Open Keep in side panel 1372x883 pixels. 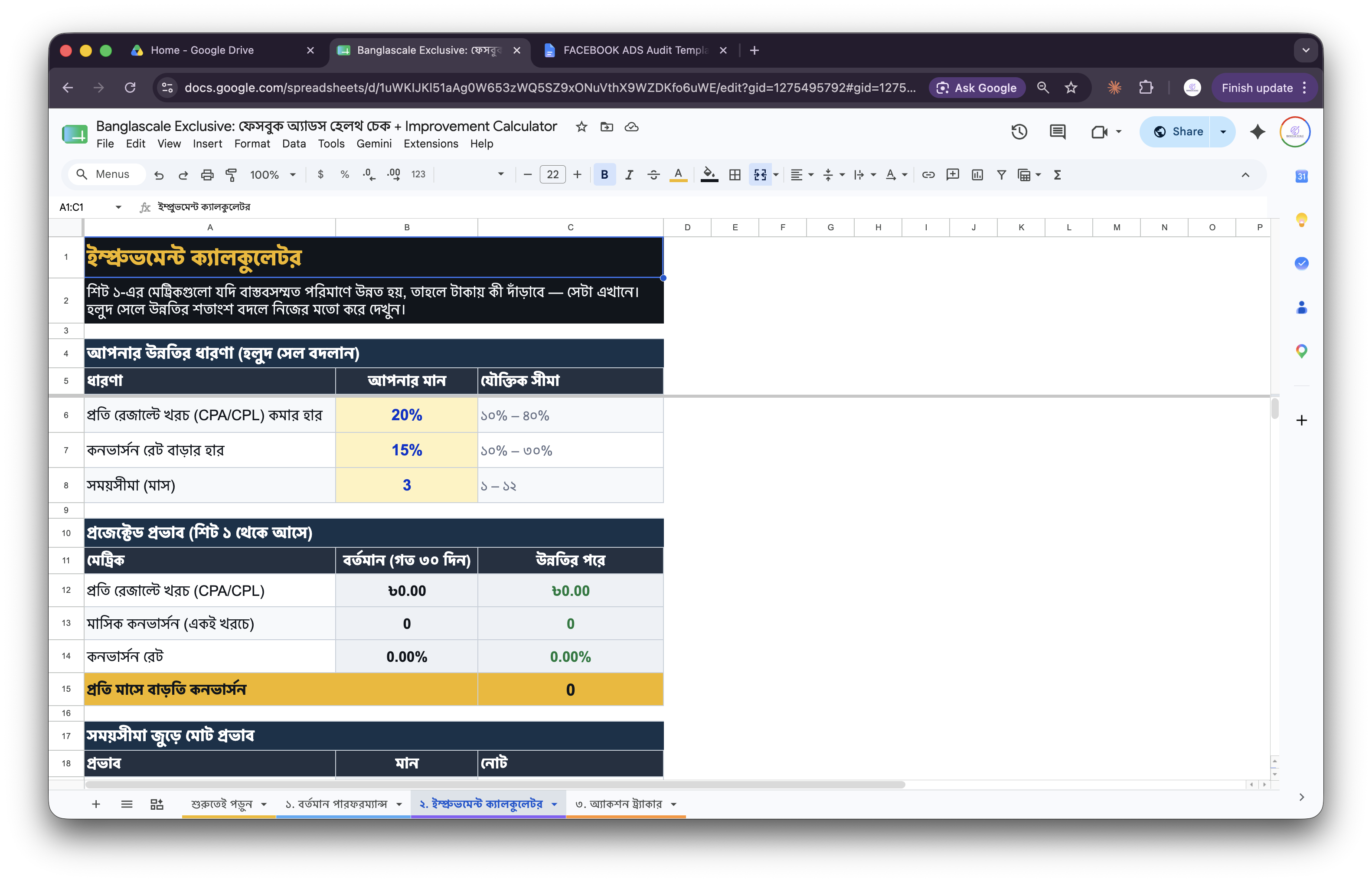[x=1301, y=219]
